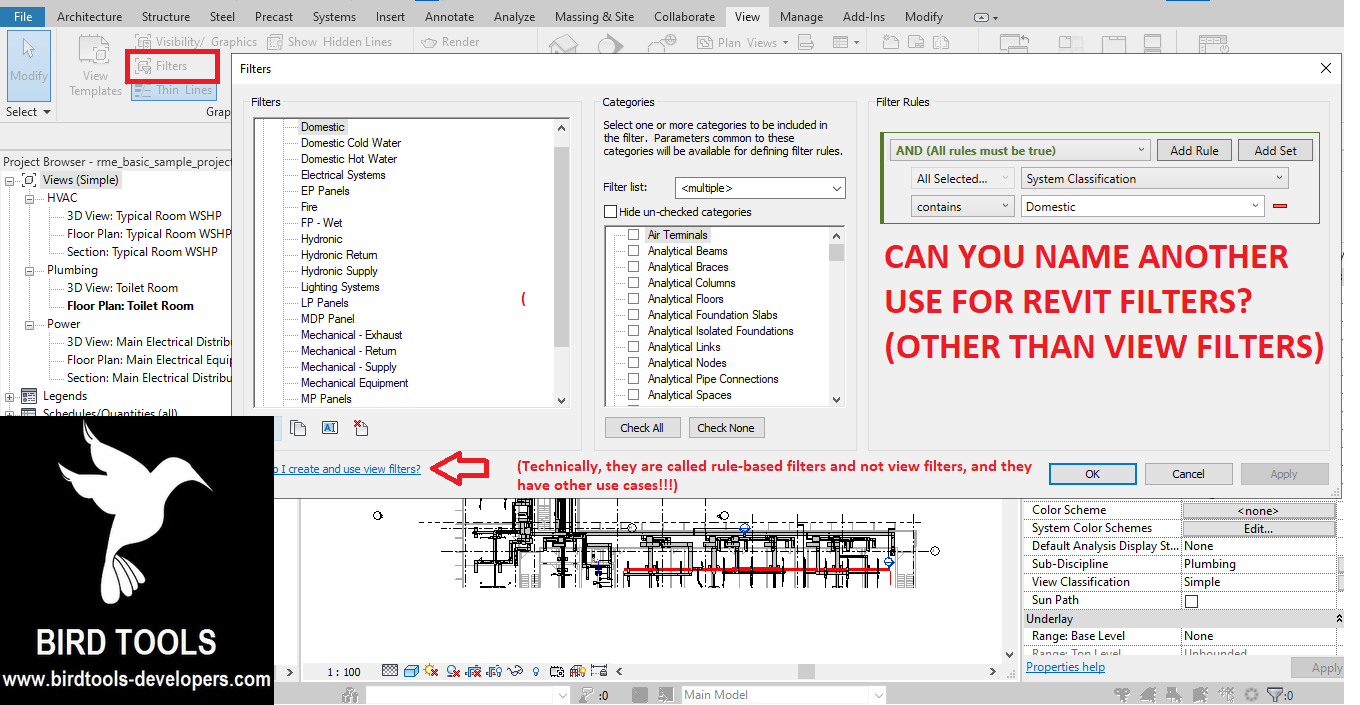Click the view scale 1 : 100

coord(344,671)
